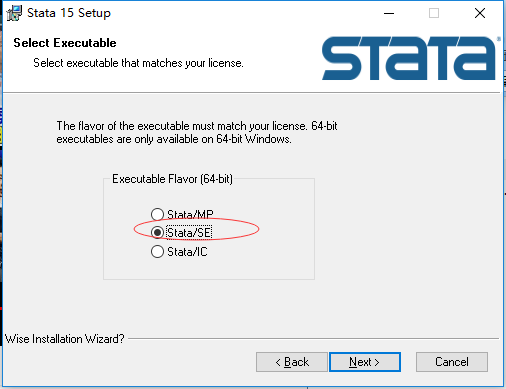Click 'Select executable that matches your license' subtitle

[138, 63]
